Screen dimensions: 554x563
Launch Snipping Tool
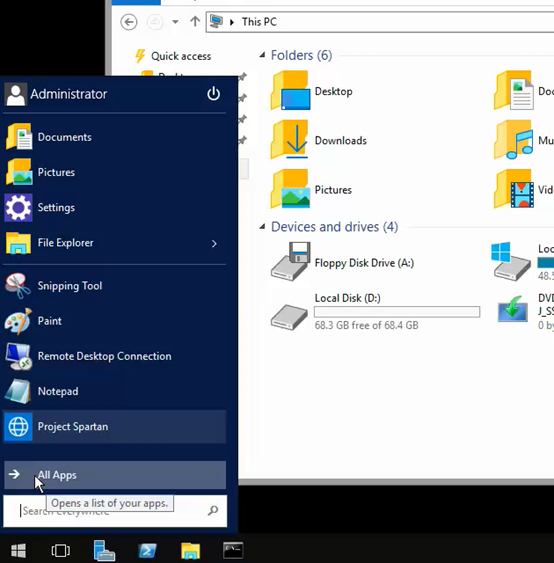pyautogui.click(x=115, y=285)
